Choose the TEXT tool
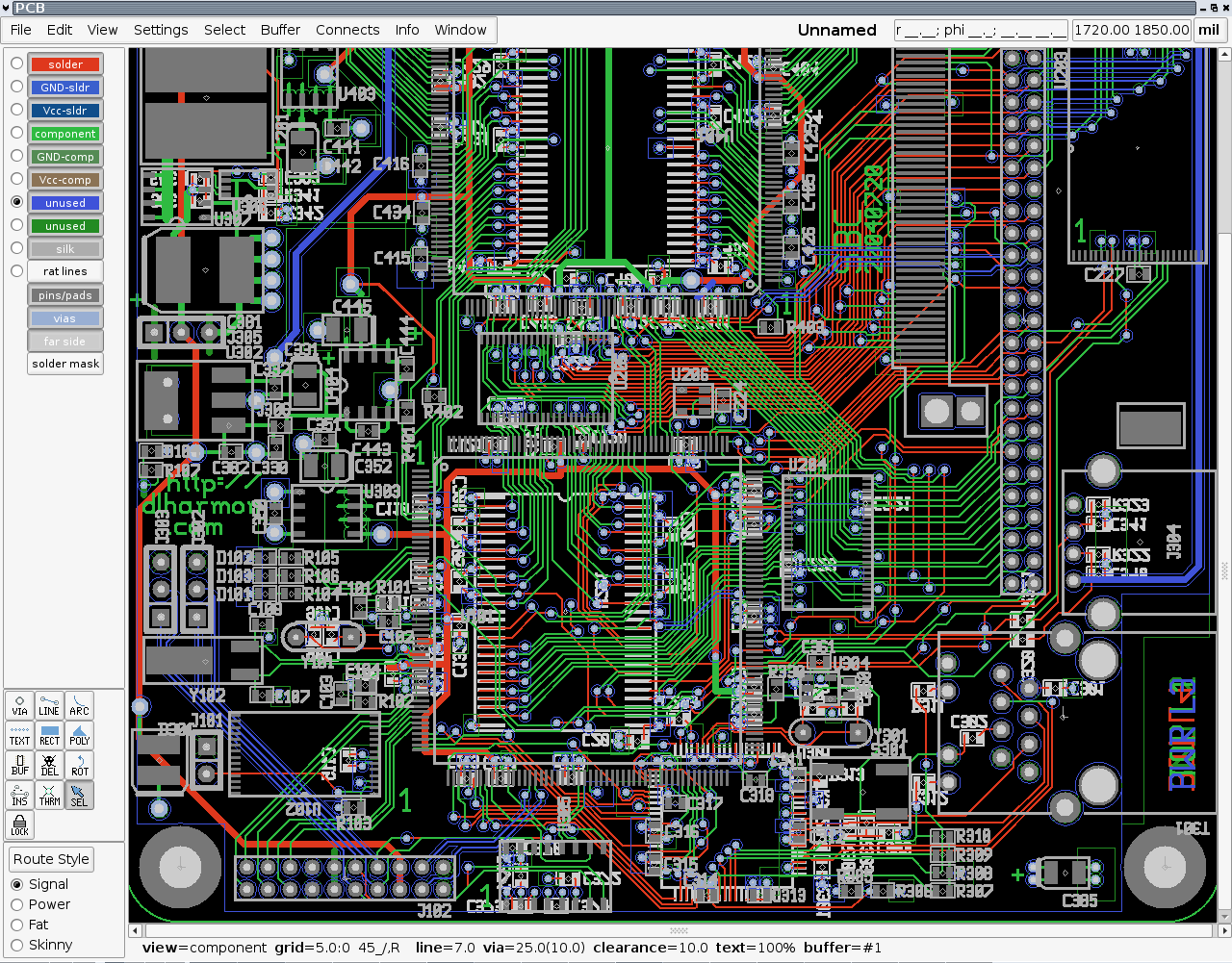This screenshot has height=963, width=1232. [19, 735]
